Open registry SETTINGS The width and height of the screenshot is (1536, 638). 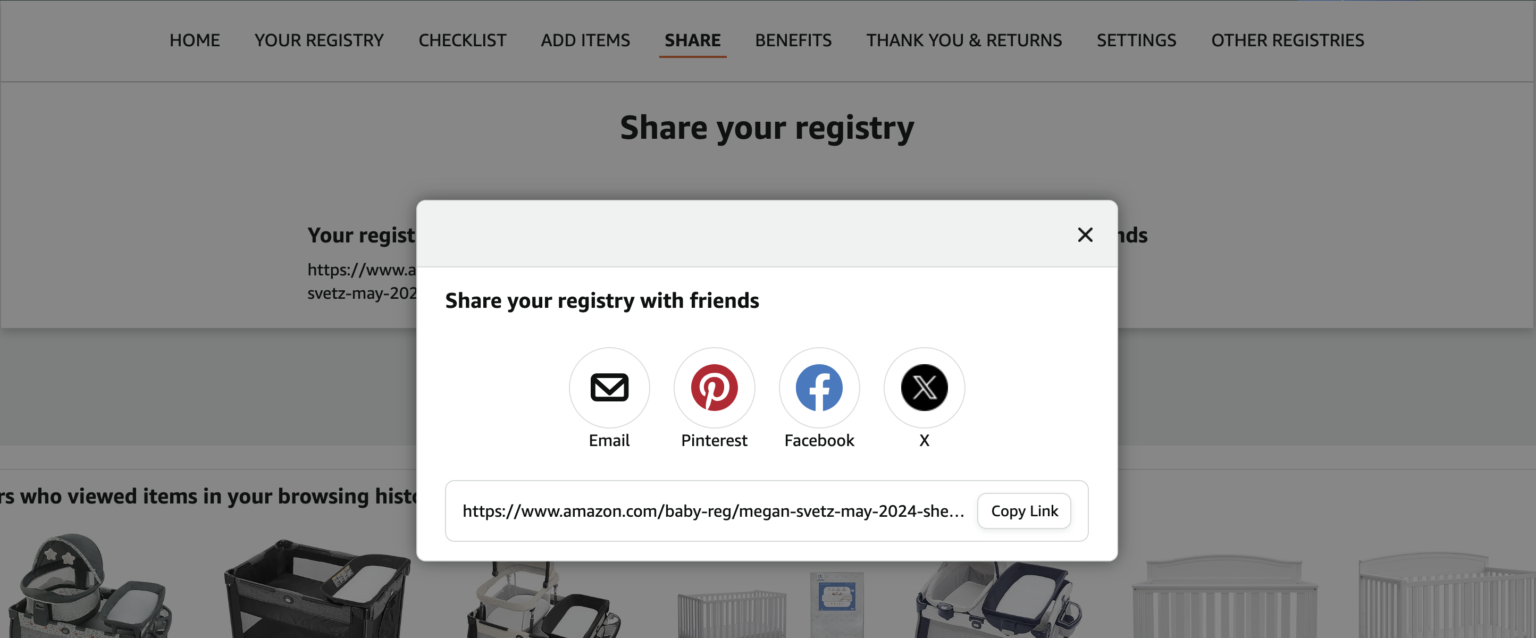click(x=1136, y=40)
